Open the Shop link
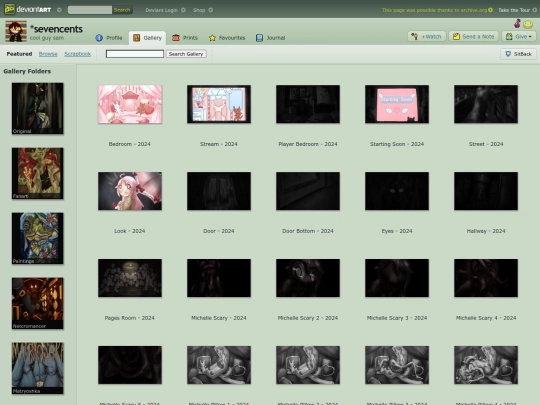This screenshot has height=405, width=540. point(199,10)
